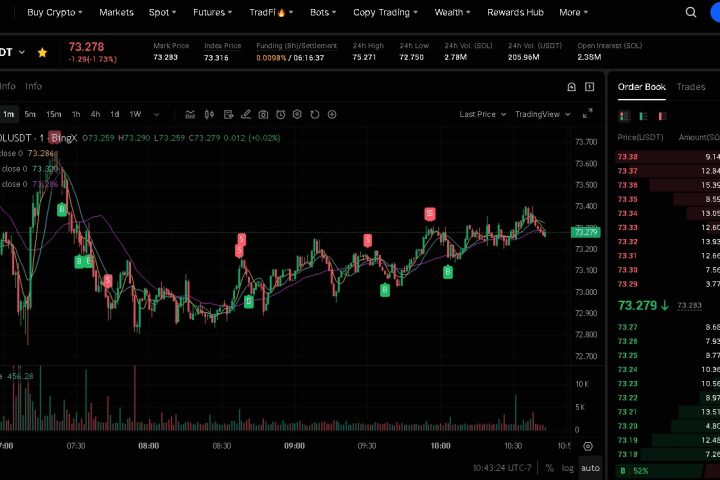Open the TradFi dropdown menu
This screenshot has height=480, width=720.
click(x=271, y=12)
